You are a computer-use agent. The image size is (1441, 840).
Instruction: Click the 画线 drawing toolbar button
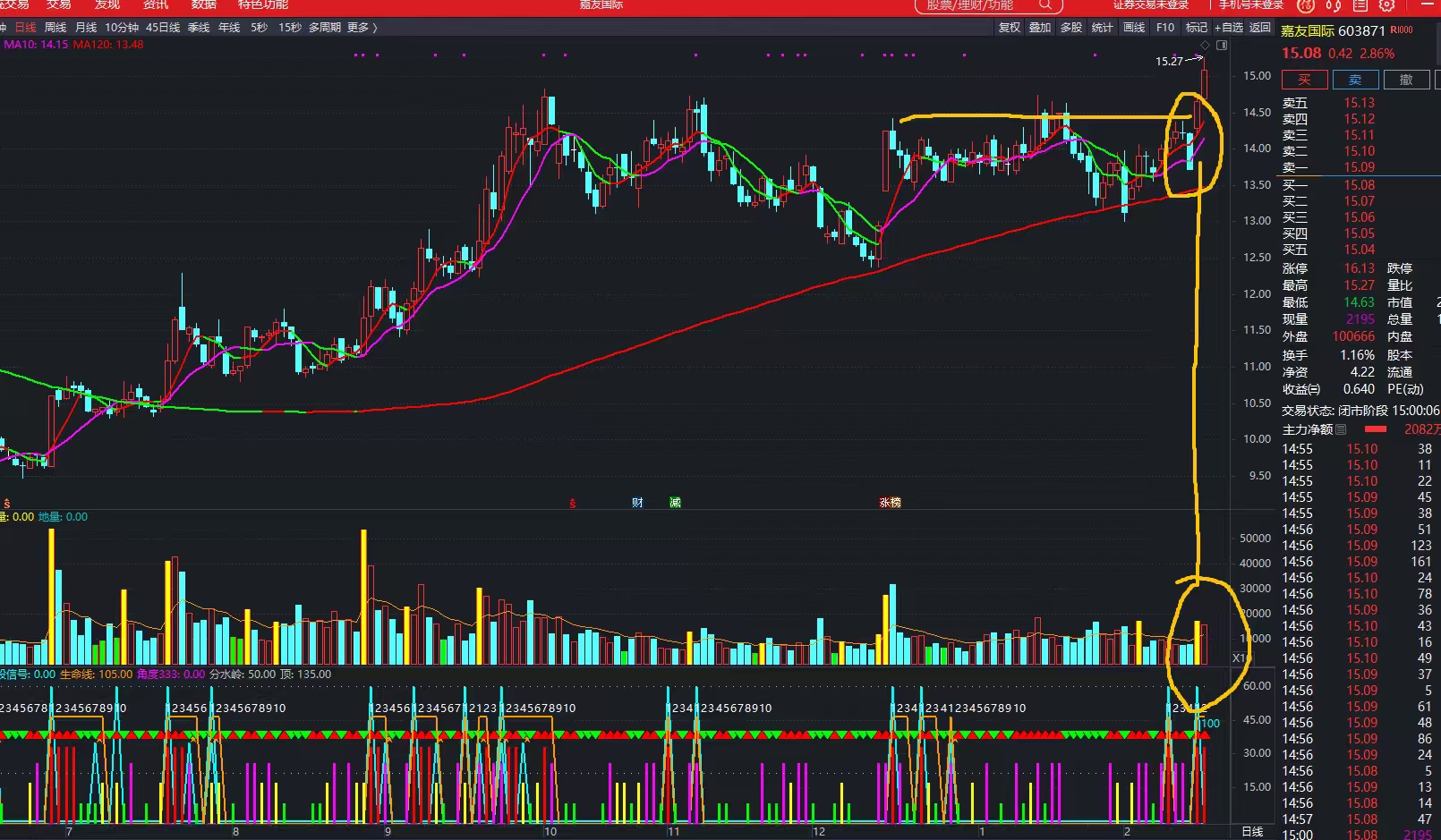coord(1134,28)
